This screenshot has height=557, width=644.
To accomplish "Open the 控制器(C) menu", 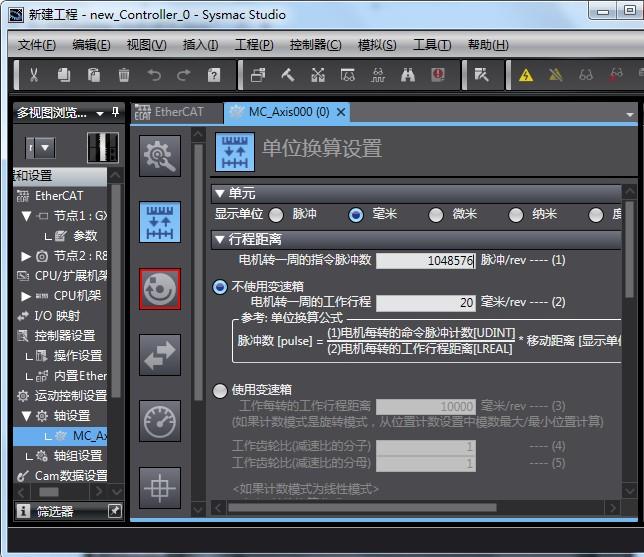I will coord(315,45).
